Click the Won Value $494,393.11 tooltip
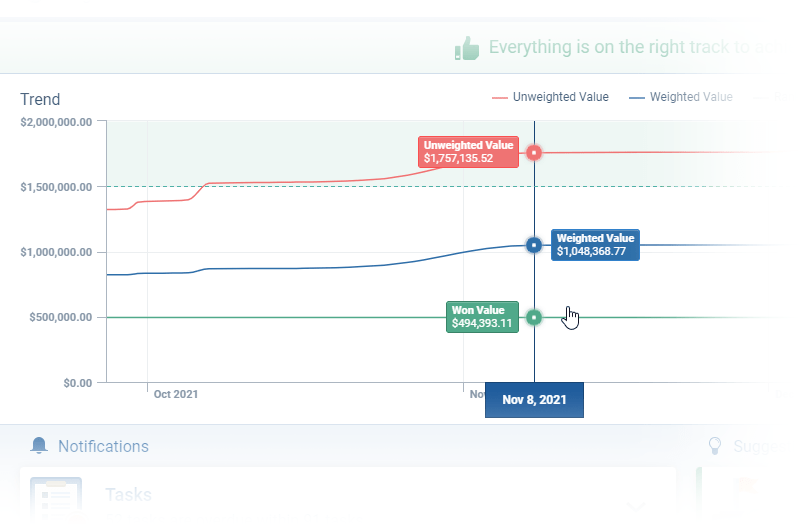Image resolution: width=806 pixels, height=526 pixels. click(482, 317)
